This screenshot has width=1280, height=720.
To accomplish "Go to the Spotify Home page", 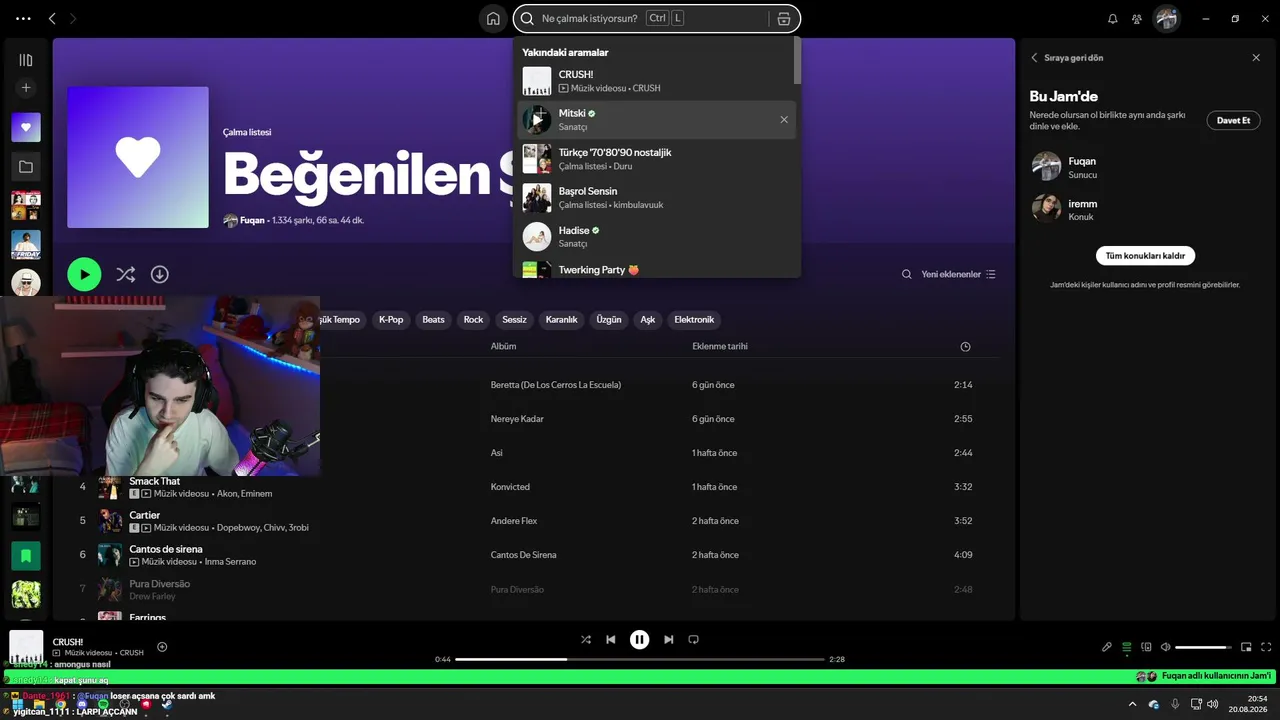I will 493,19.
